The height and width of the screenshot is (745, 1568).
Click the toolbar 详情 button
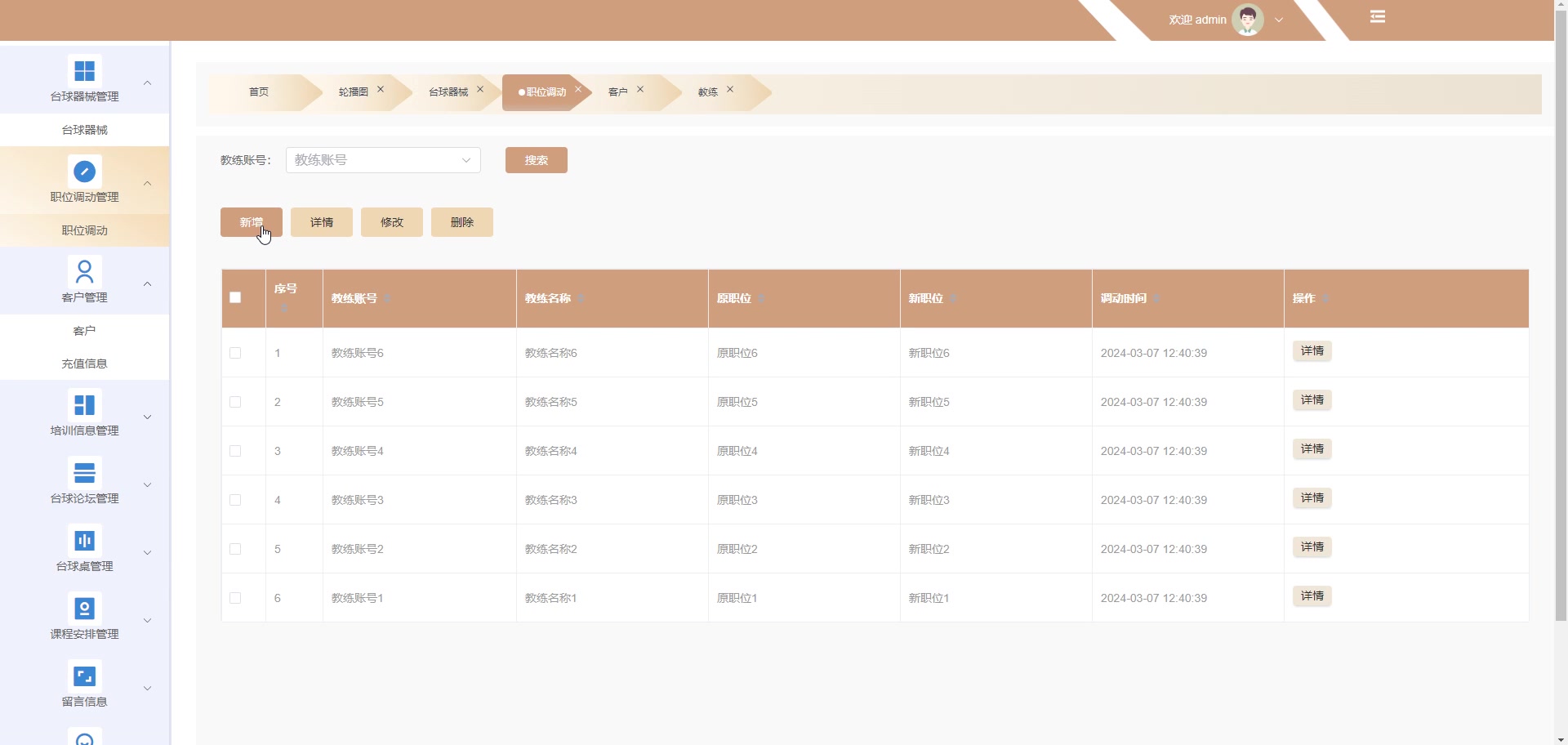coord(322,222)
